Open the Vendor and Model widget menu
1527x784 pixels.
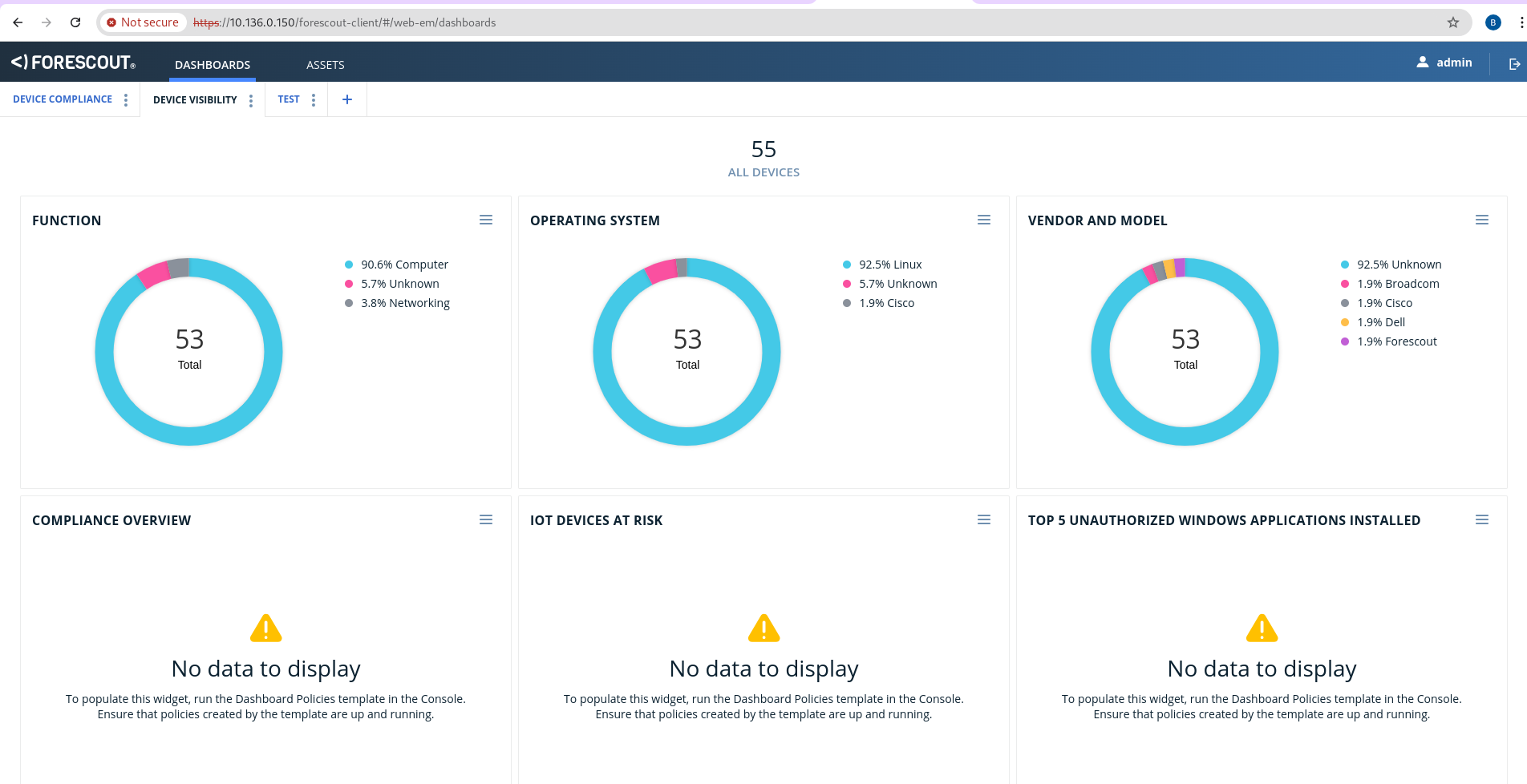[x=1482, y=220]
